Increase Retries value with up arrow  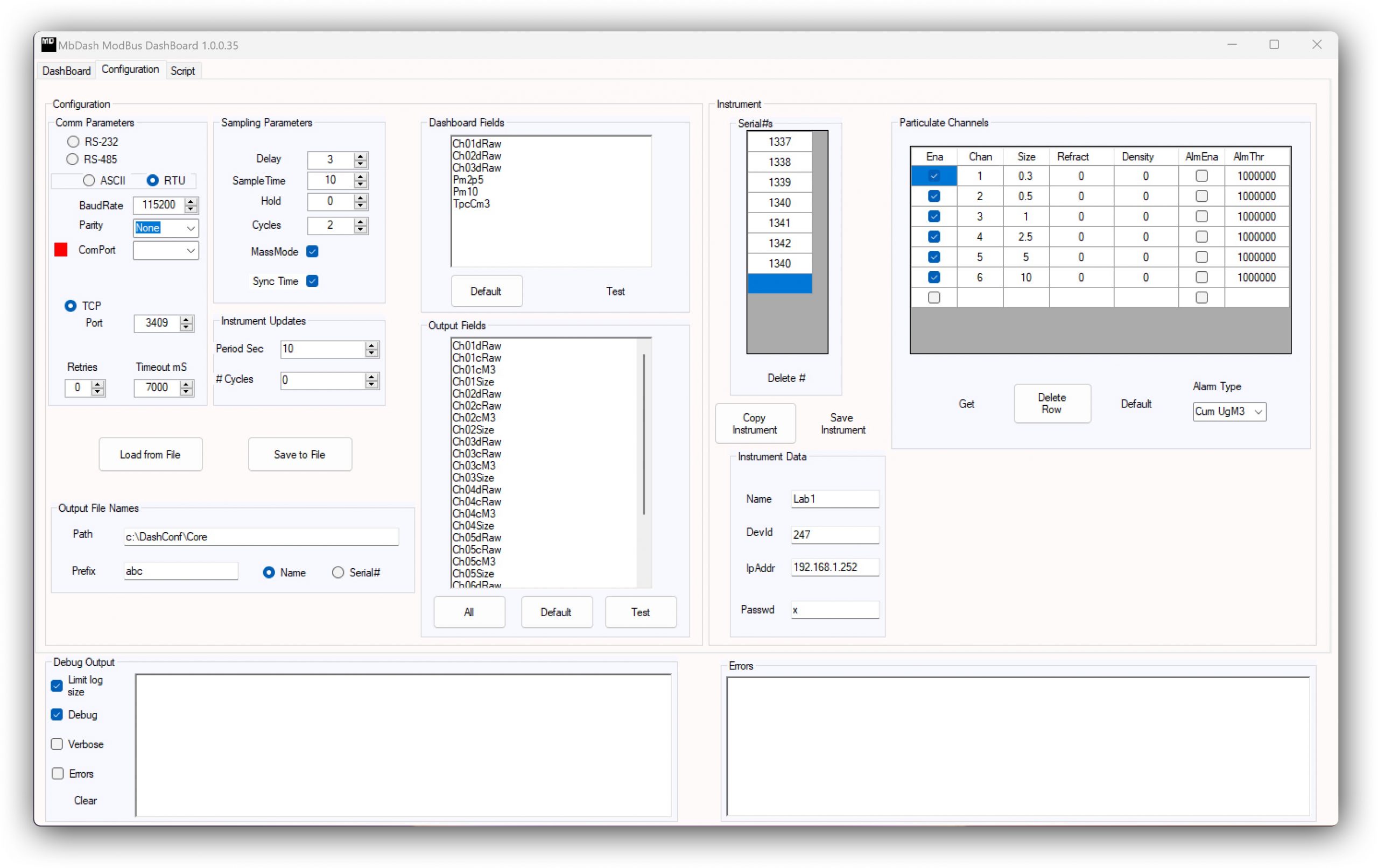[98, 384]
